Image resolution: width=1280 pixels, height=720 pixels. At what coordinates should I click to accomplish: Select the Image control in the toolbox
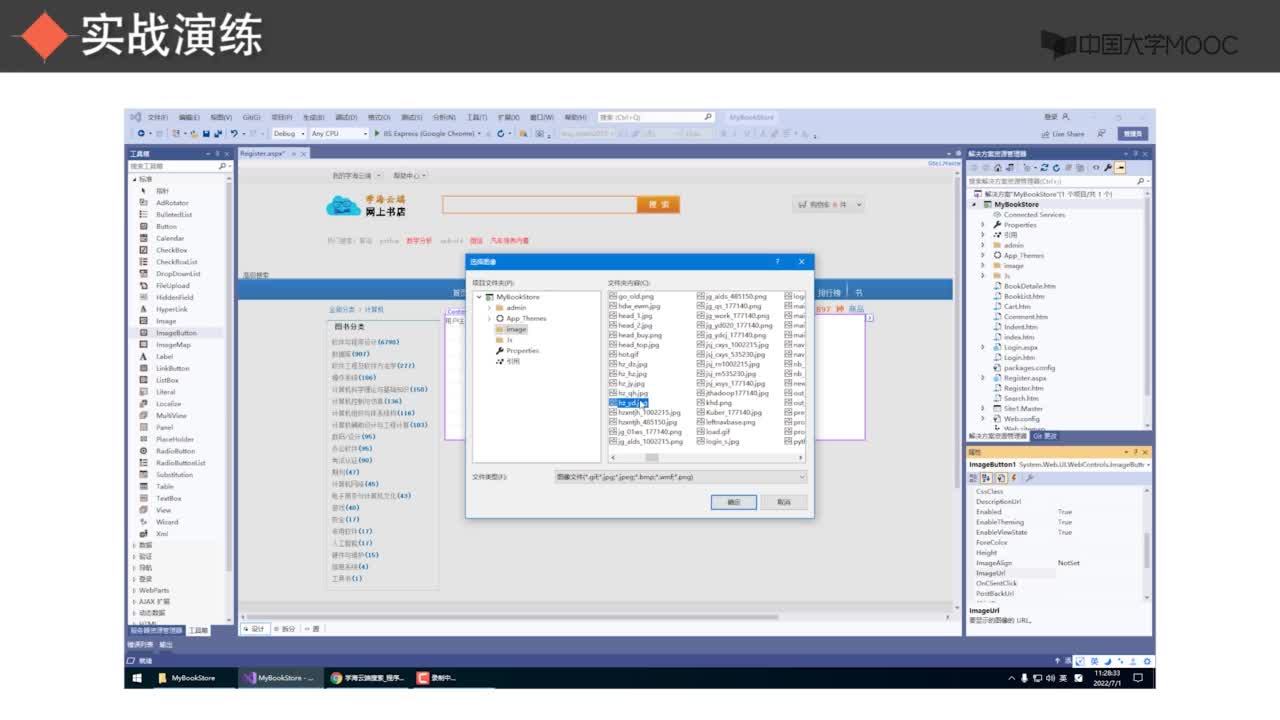[x=166, y=321]
